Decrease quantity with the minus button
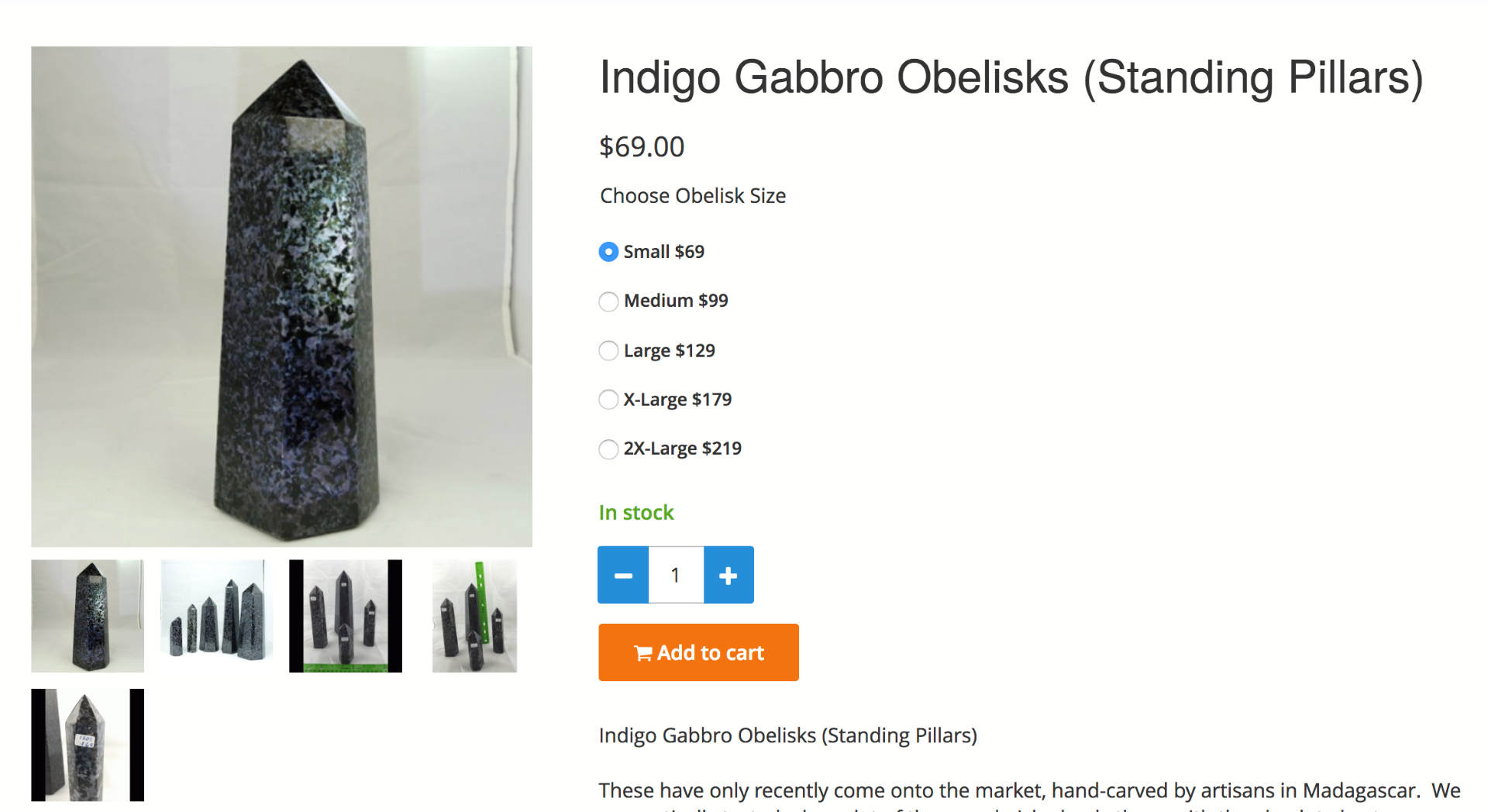This screenshot has width=1488, height=812. 623,575
